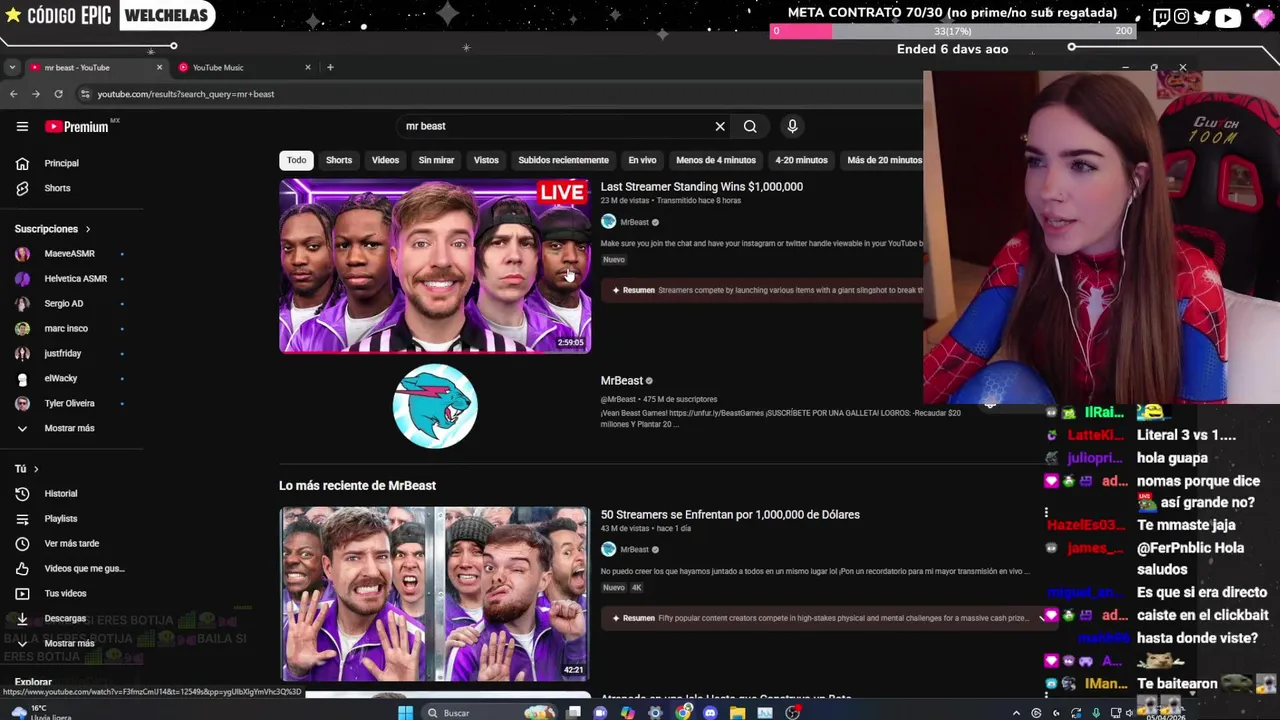The image size is (1280, 720).
Task: Open File Explorer from the taskbar
Action: click(x=737, y=712)
